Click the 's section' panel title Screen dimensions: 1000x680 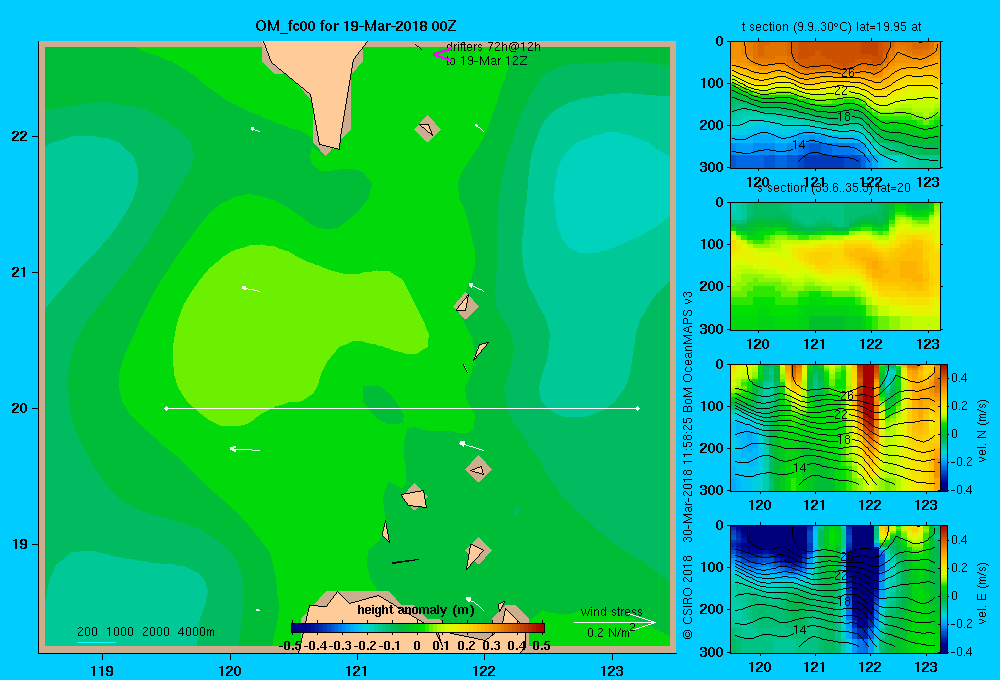834,188
